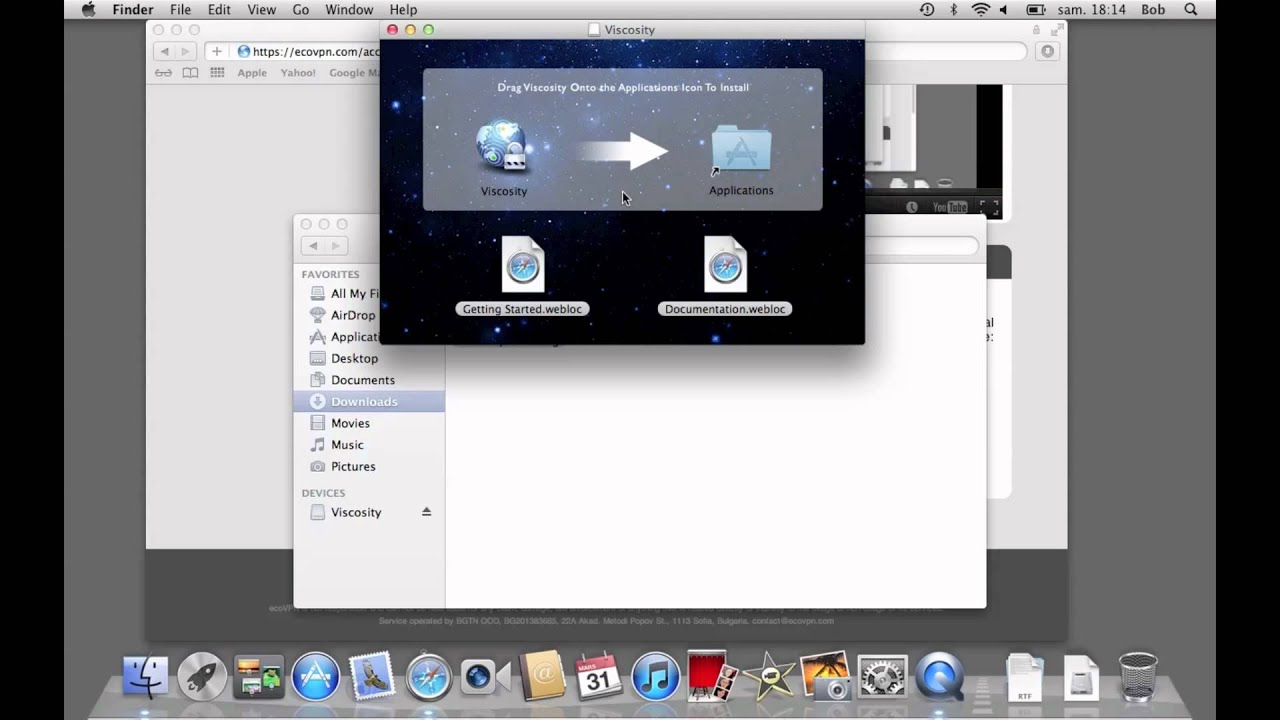The width and height of the screenshot is (1280, 720).
Task: Open the Edit menu
Action: coord(219,10)
